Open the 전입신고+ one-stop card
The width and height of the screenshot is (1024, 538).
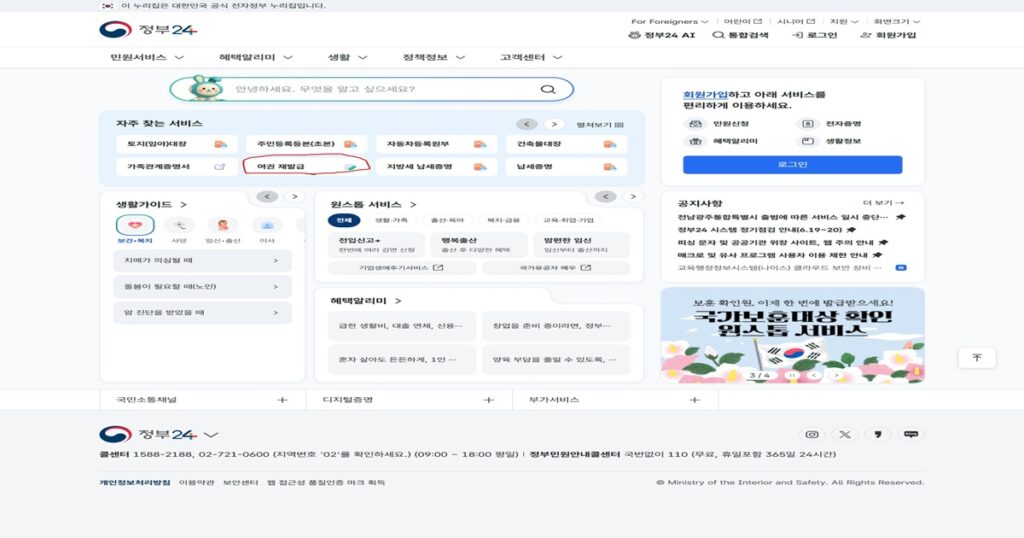tap(376, 245)
